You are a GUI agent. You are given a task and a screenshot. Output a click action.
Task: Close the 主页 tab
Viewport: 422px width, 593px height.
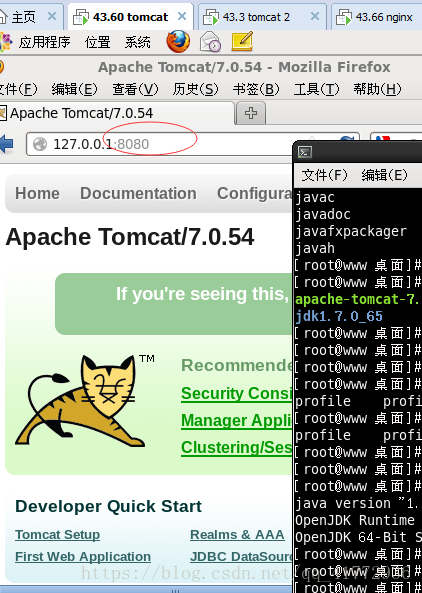52,16
